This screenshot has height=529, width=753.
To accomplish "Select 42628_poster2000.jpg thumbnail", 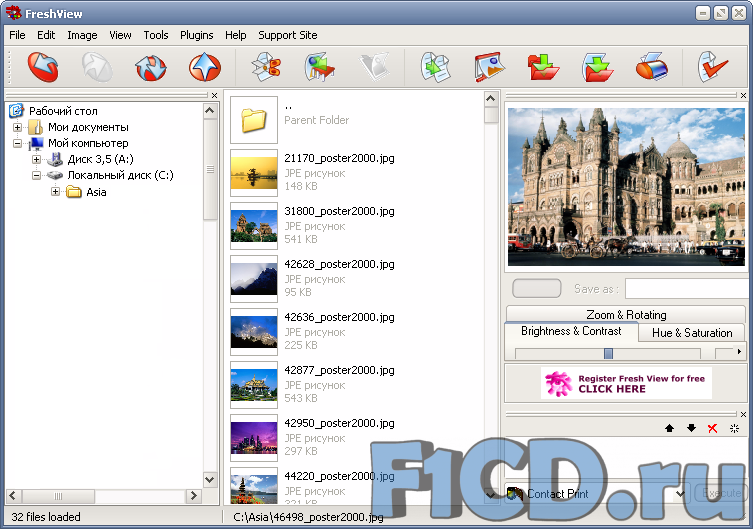I will (254, 279).
